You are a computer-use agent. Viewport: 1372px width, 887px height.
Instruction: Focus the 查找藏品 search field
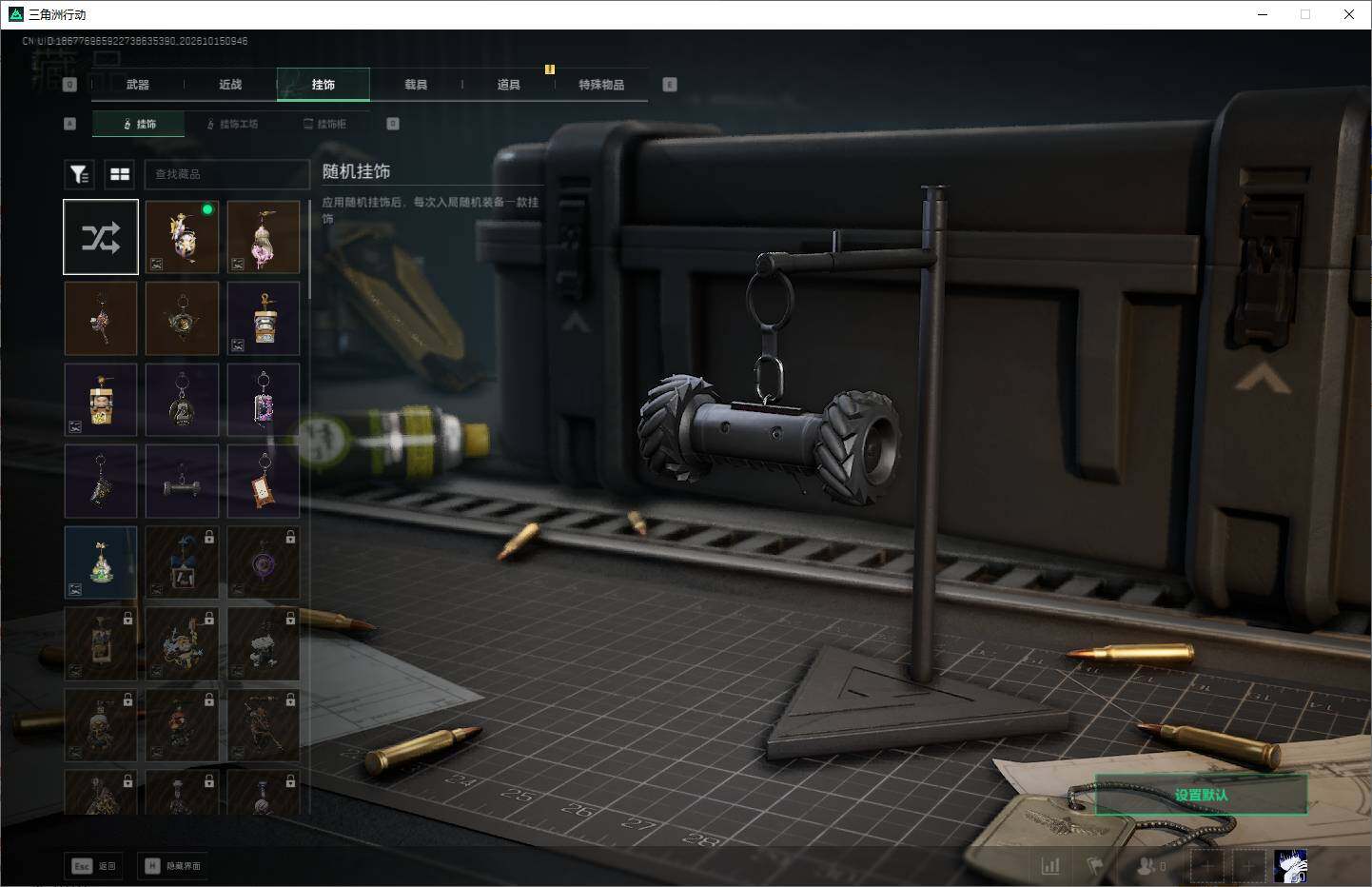click(x=226, y=174)
